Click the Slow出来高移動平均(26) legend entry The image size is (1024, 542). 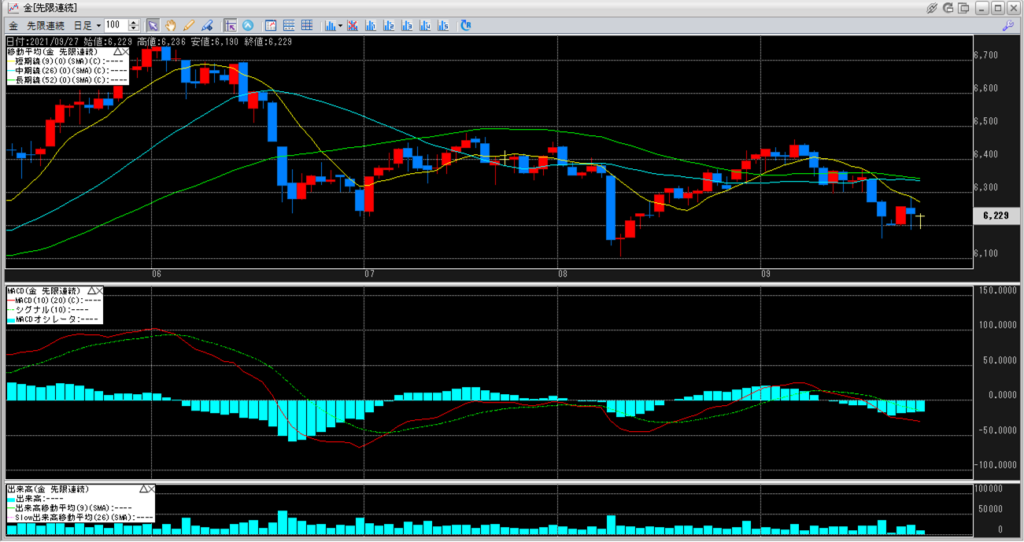click(x=81, y=517)
